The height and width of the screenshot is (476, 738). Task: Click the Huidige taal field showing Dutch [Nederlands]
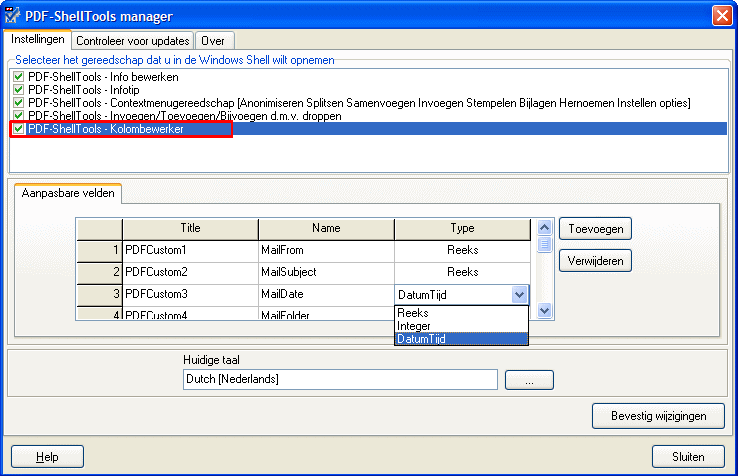coord(340,379)
